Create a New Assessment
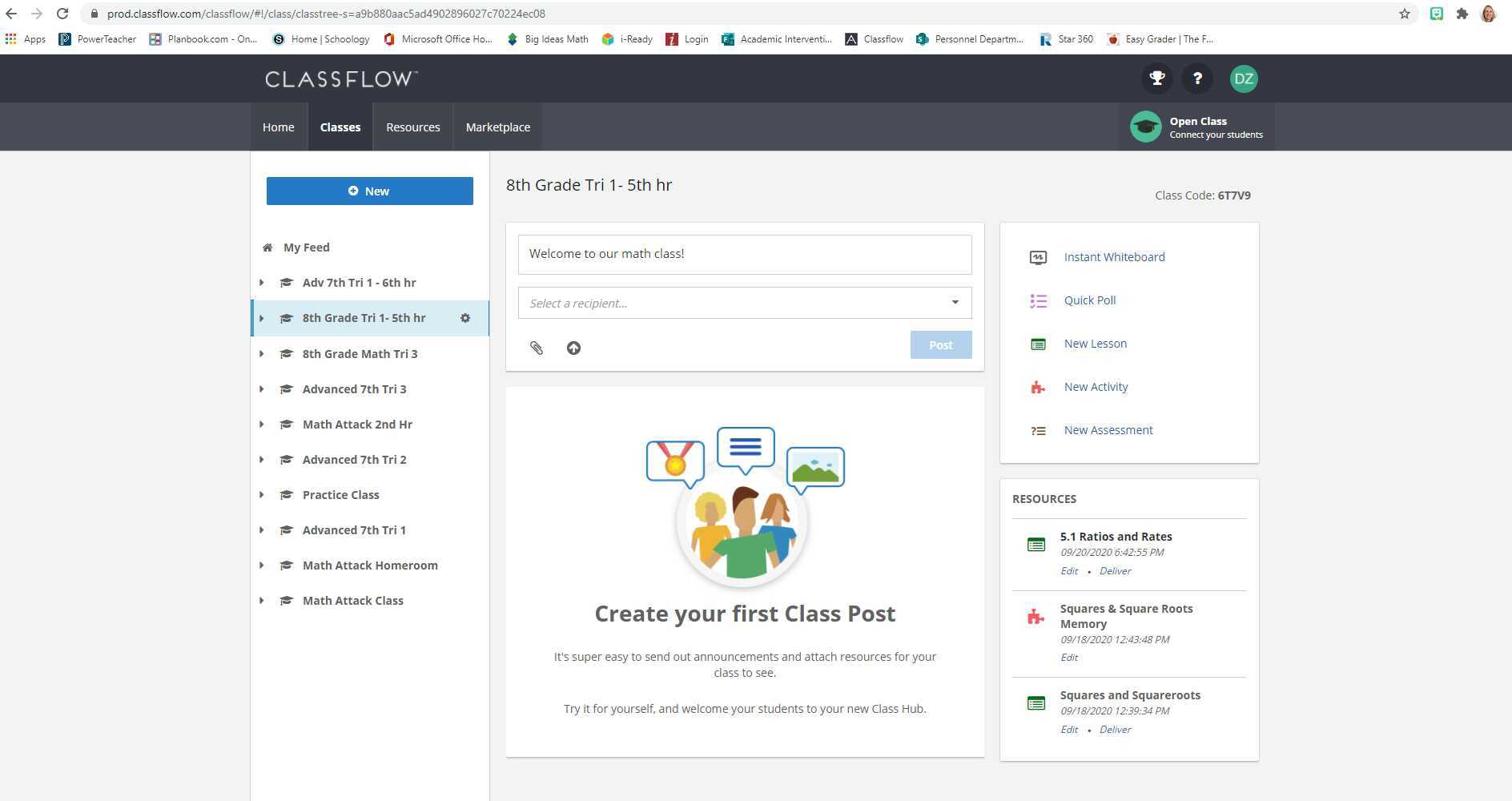This screenshot has height=801, width=1512. [1108, 429]
